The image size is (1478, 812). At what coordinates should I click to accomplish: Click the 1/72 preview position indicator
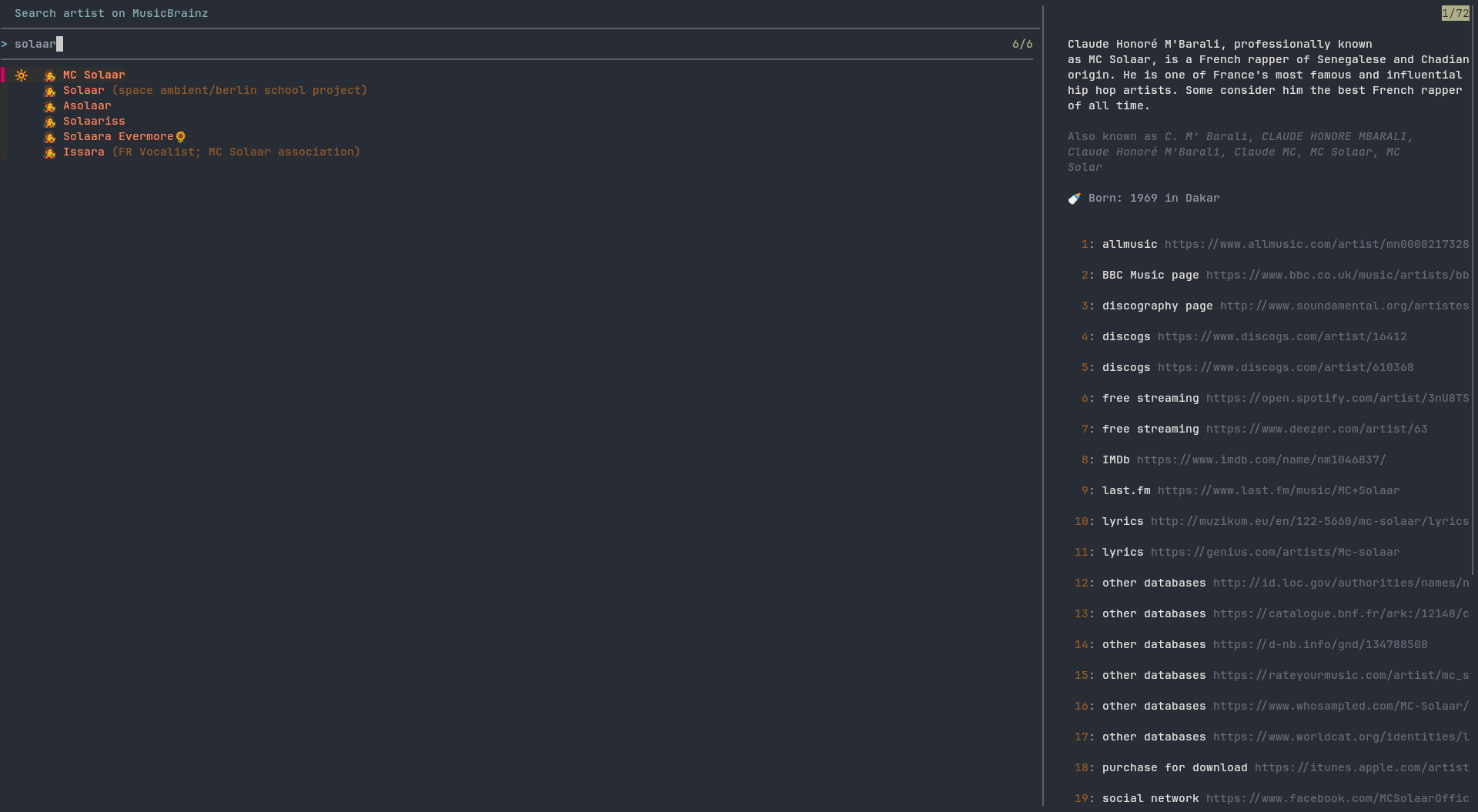[x=1455, y=13]
